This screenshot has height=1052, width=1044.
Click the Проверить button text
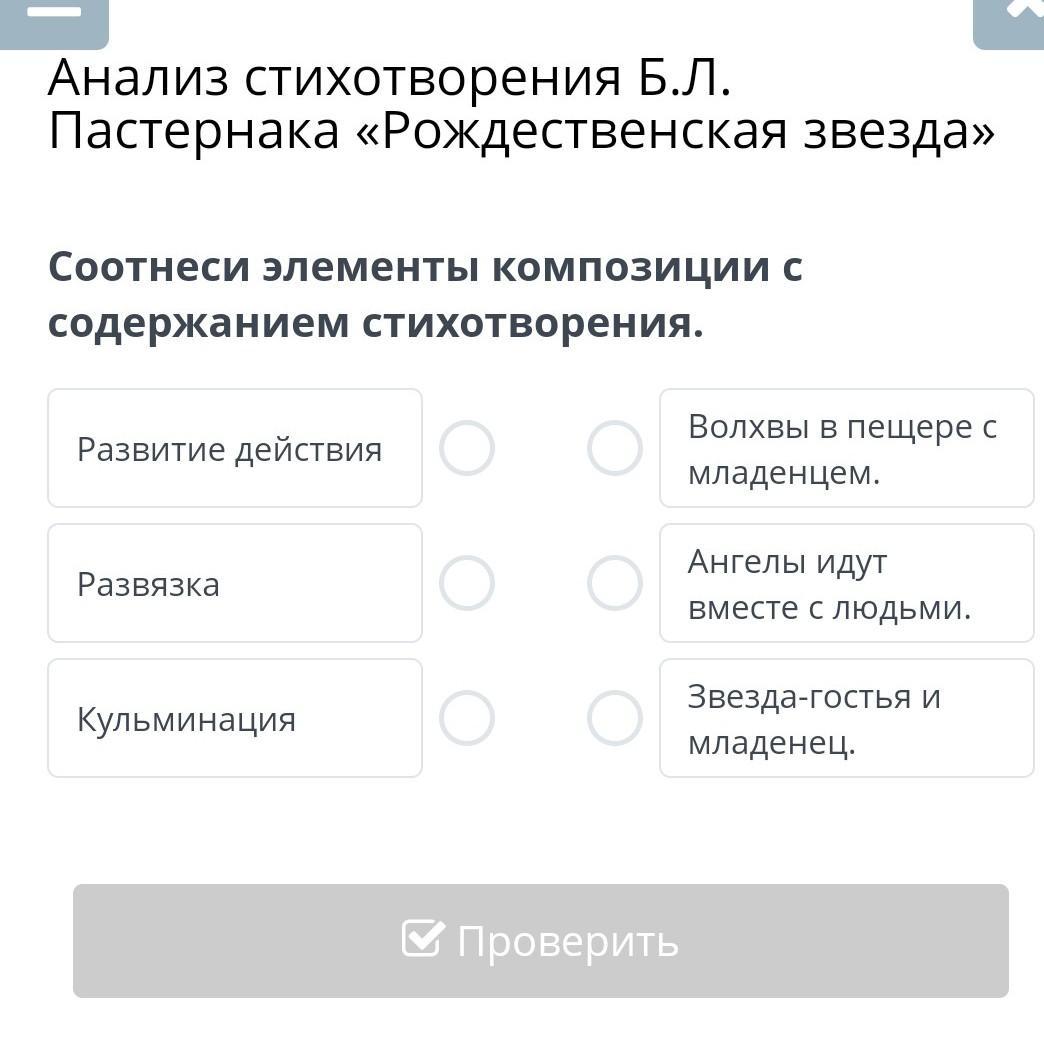[x=568, y=941]
